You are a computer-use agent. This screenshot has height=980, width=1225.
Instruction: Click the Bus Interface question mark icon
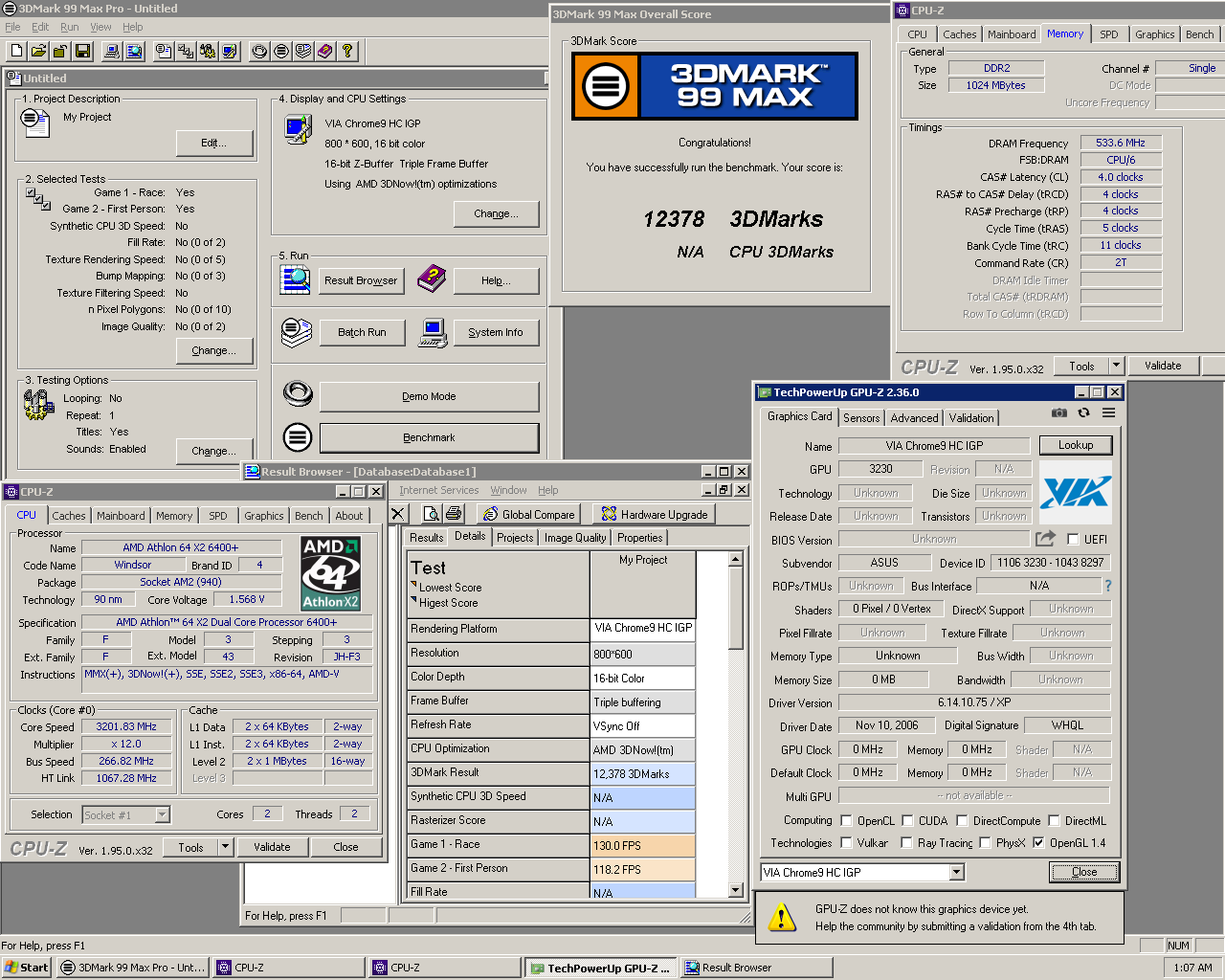click(1108, 586)
